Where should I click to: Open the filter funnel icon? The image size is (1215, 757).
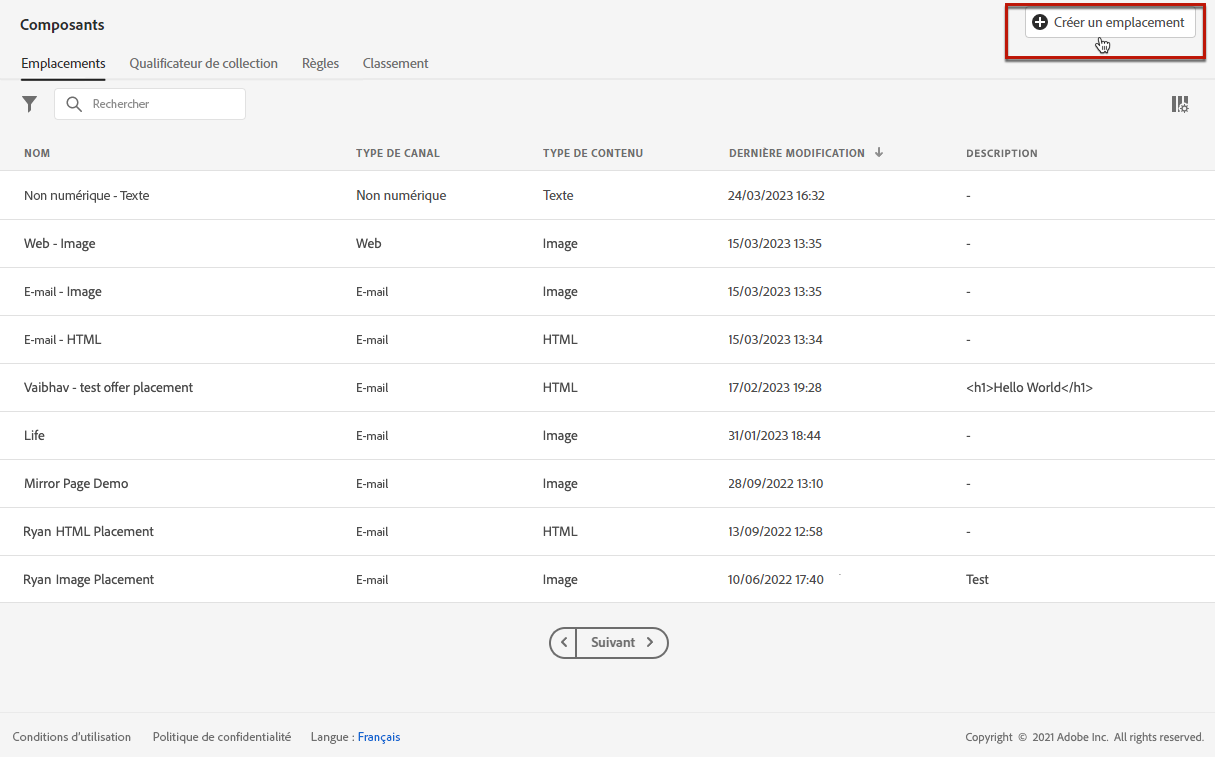pos(30,104)
